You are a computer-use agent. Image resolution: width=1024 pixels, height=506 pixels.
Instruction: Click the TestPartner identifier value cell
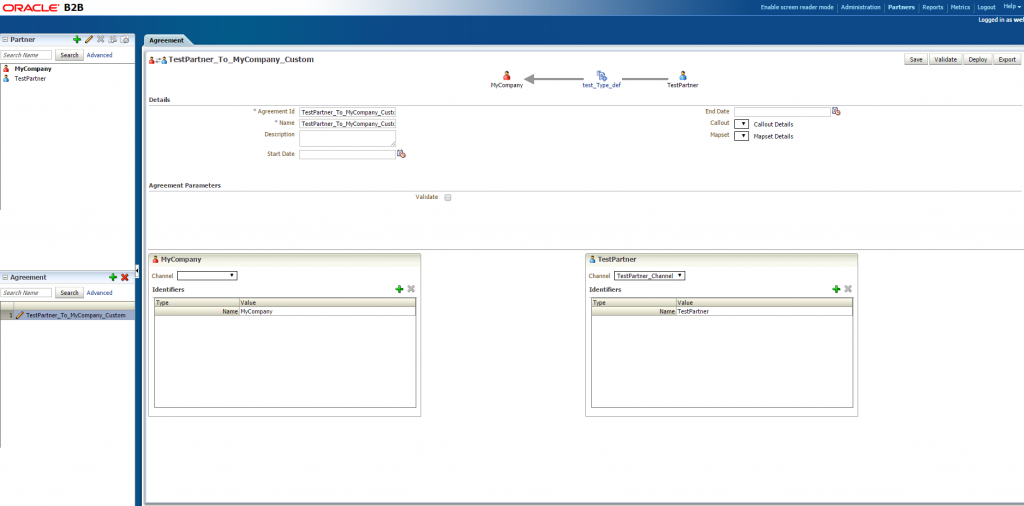[764, 311]
